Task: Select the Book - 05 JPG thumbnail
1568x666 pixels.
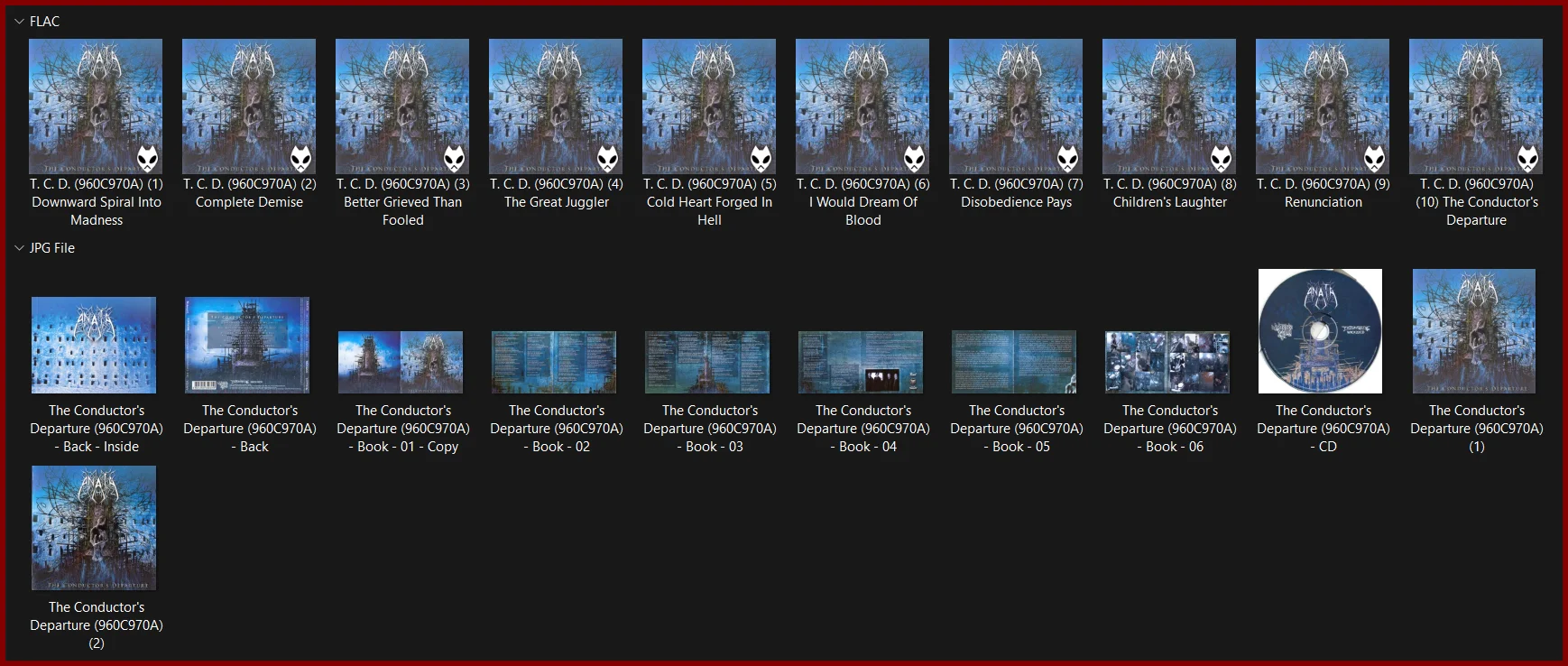Action: click(1014, 362)
